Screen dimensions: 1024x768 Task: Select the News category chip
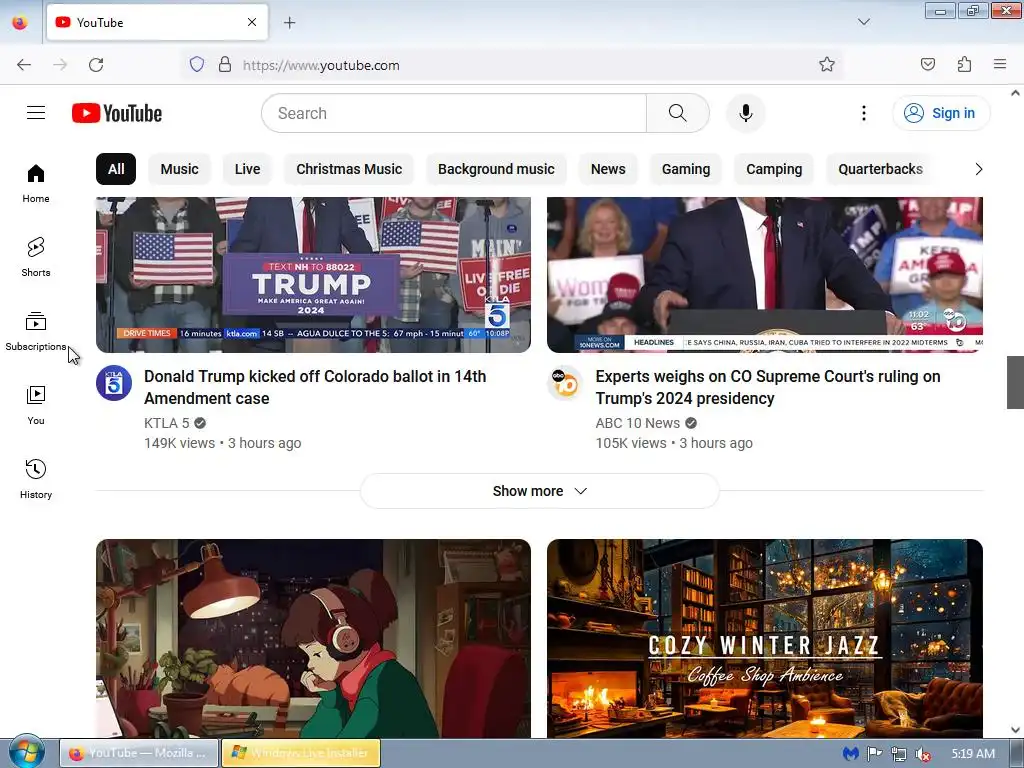(x=608, y=169)
